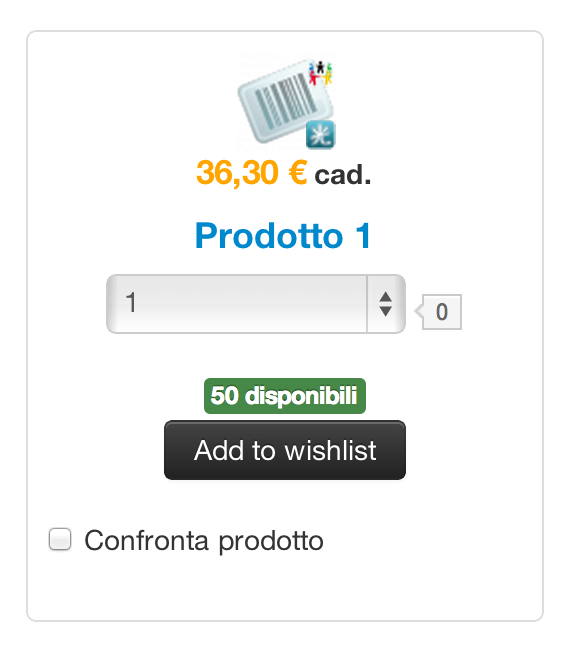The image size is (570, 646).
Task: Click the down arrow of quantity selector
Action: (x=385, y=311)
